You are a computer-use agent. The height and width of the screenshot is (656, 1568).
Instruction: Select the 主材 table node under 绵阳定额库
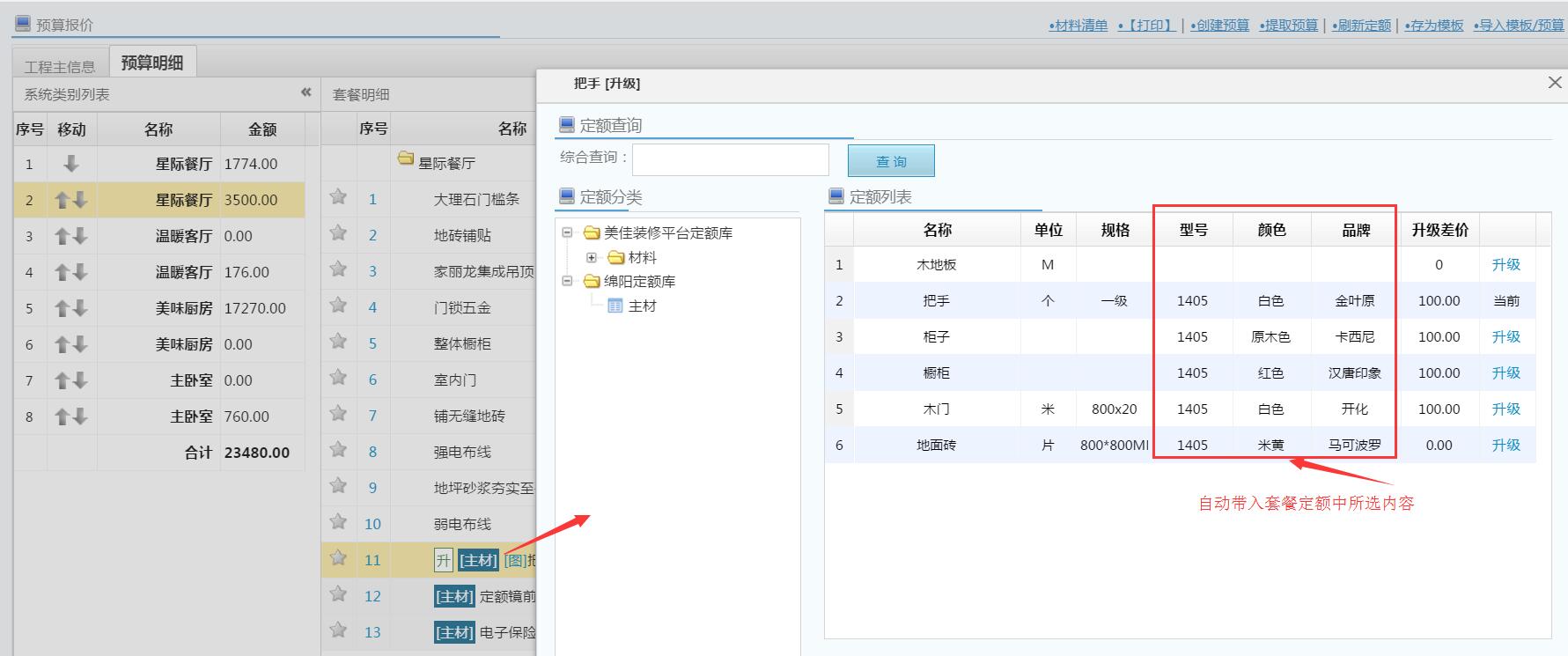(x=642, y=306)
